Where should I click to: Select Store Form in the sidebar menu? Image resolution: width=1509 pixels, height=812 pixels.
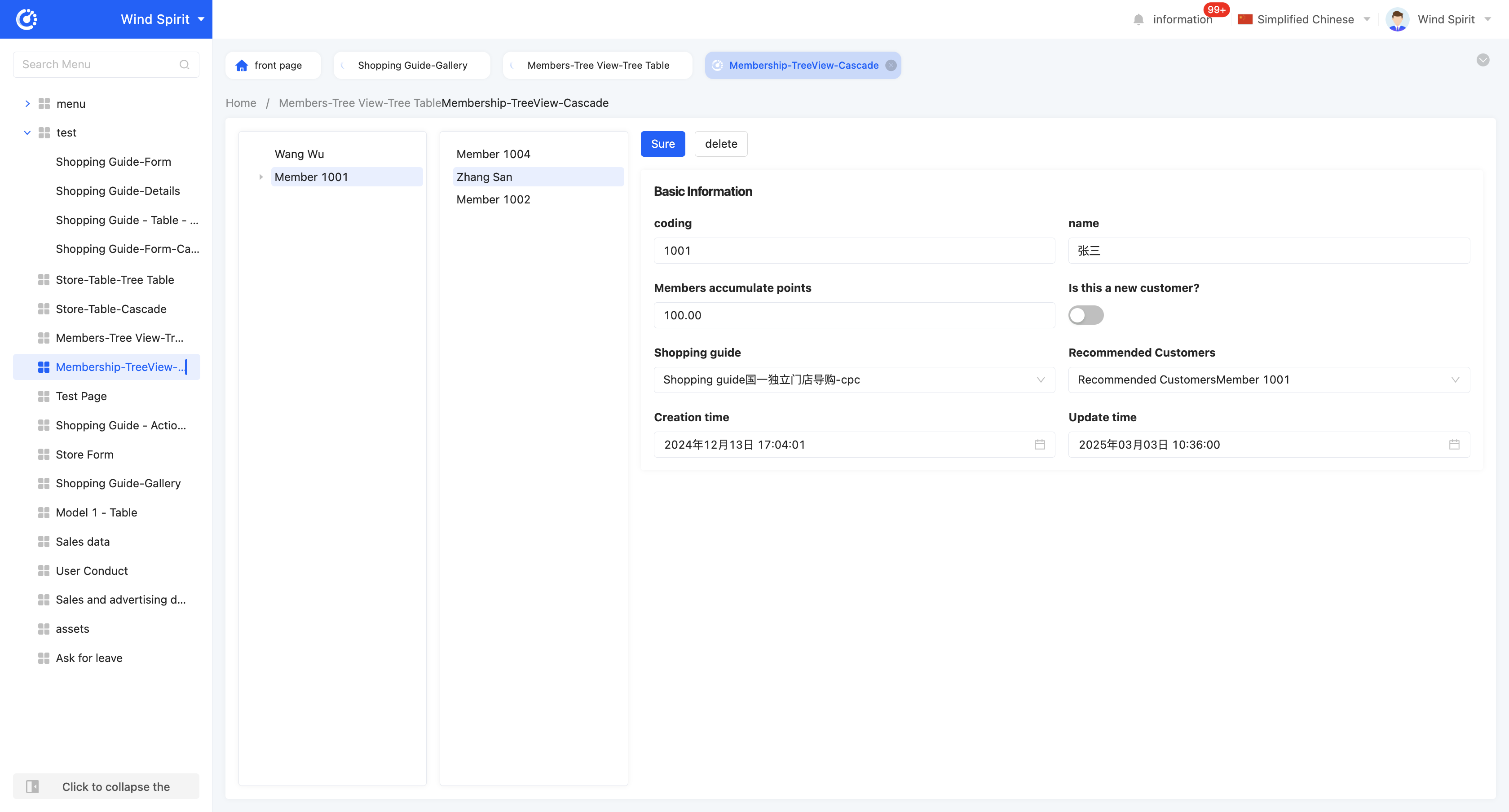pos(84,454)
